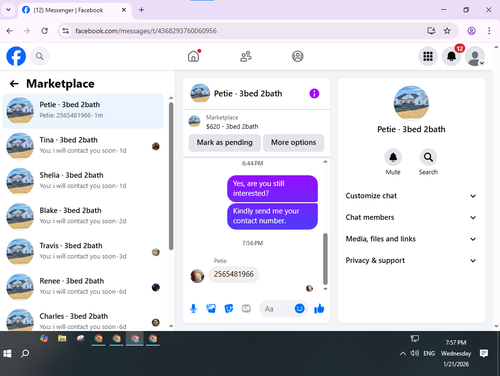View site information icon in address bar
The width and height of the screenshot is (500, 376).
pos(66,31)
